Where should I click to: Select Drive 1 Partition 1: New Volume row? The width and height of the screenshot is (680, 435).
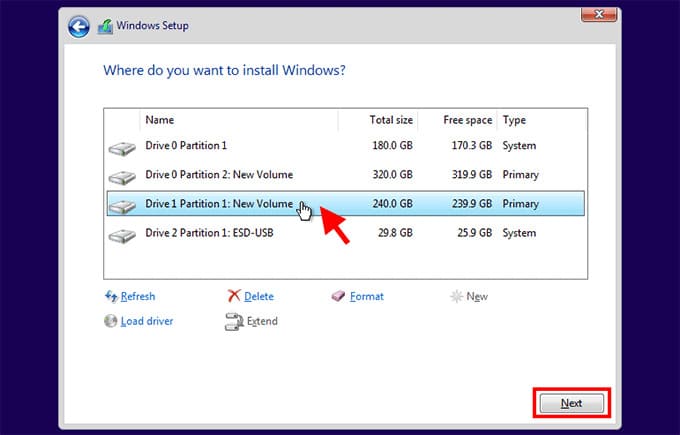(219, 204)
